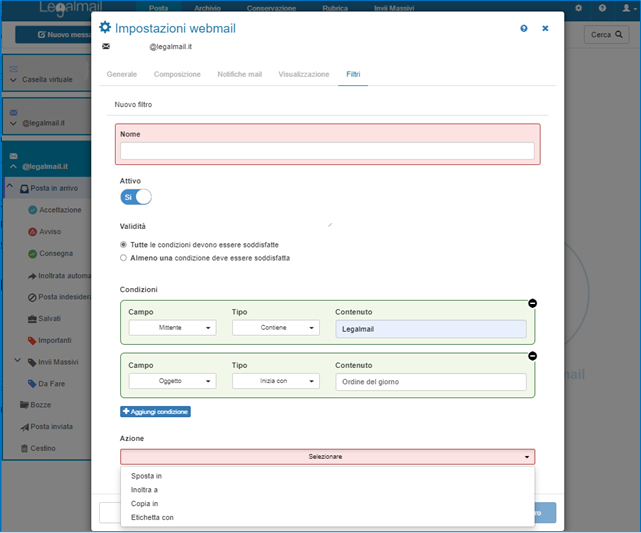The height and width of the screenshot is (533, 641).
Task: Open the Mittente Campo dropdown
Action: [173, 328]
